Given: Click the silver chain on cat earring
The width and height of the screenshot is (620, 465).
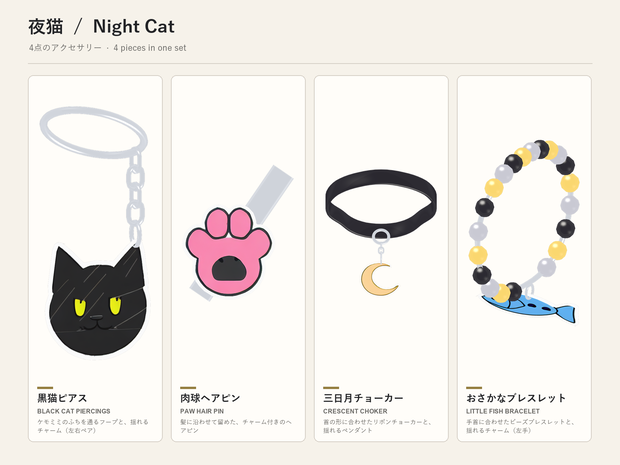Looking at the screenshot, I should point(136,196).
